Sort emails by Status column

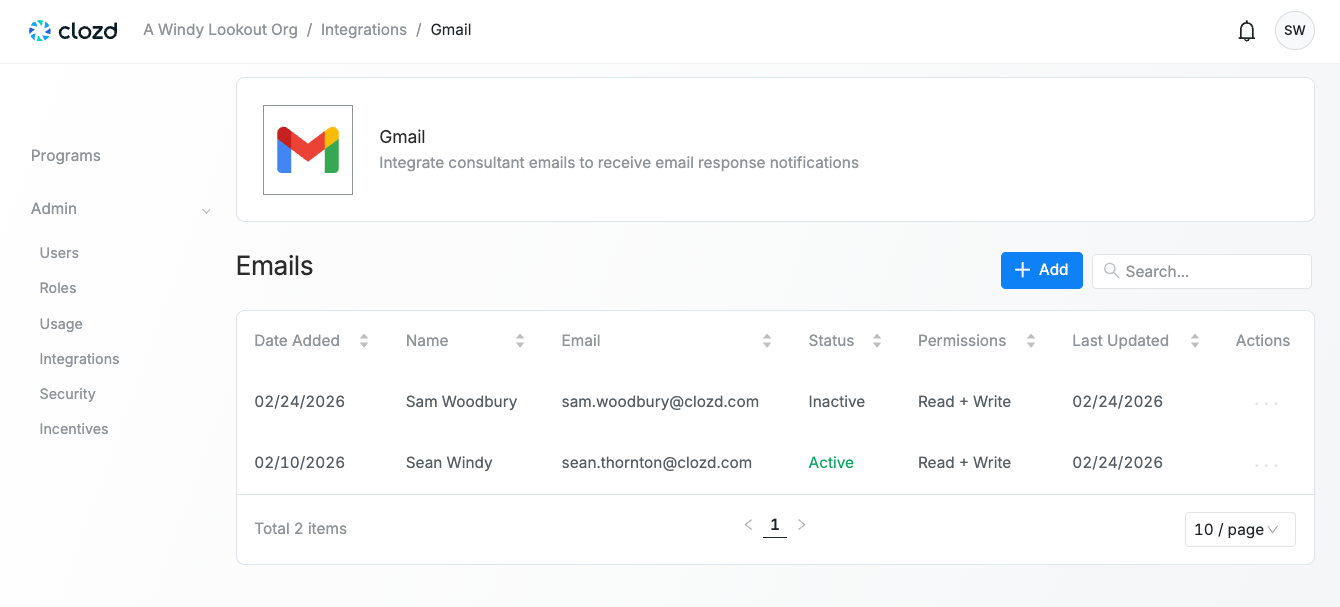click(876, 341)
